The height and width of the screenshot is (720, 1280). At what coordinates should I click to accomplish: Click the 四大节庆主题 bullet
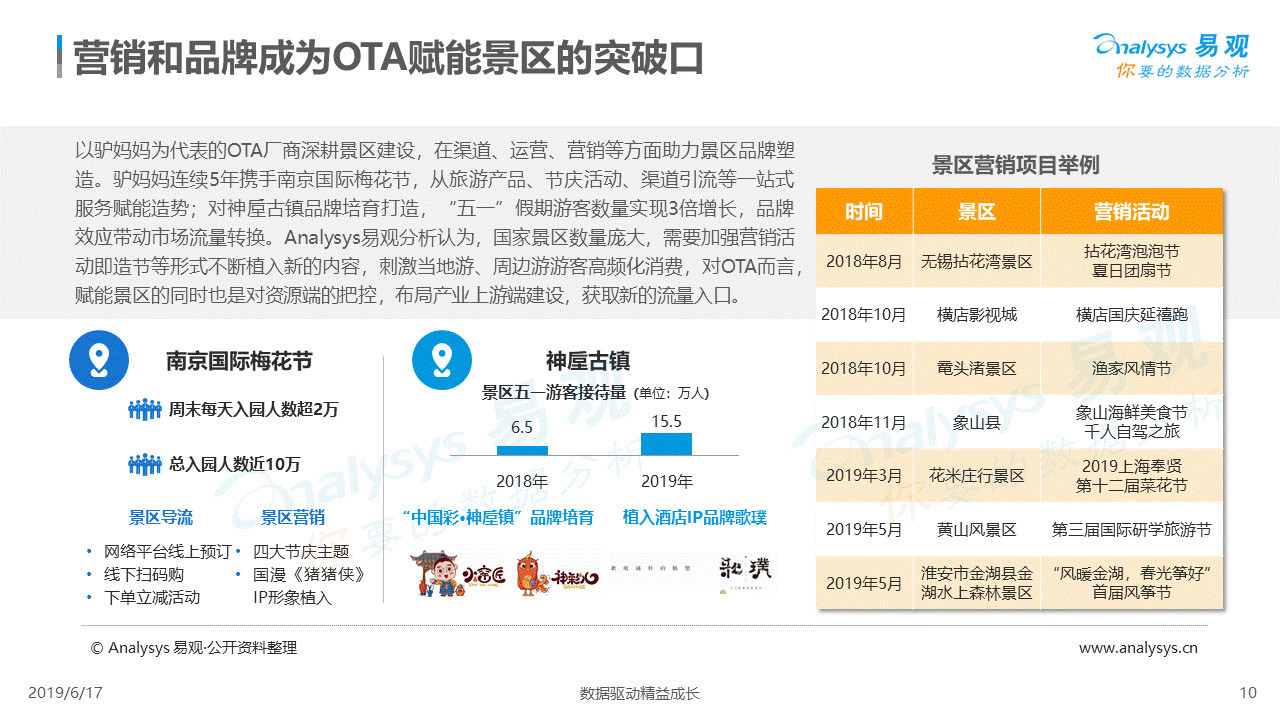301,551
